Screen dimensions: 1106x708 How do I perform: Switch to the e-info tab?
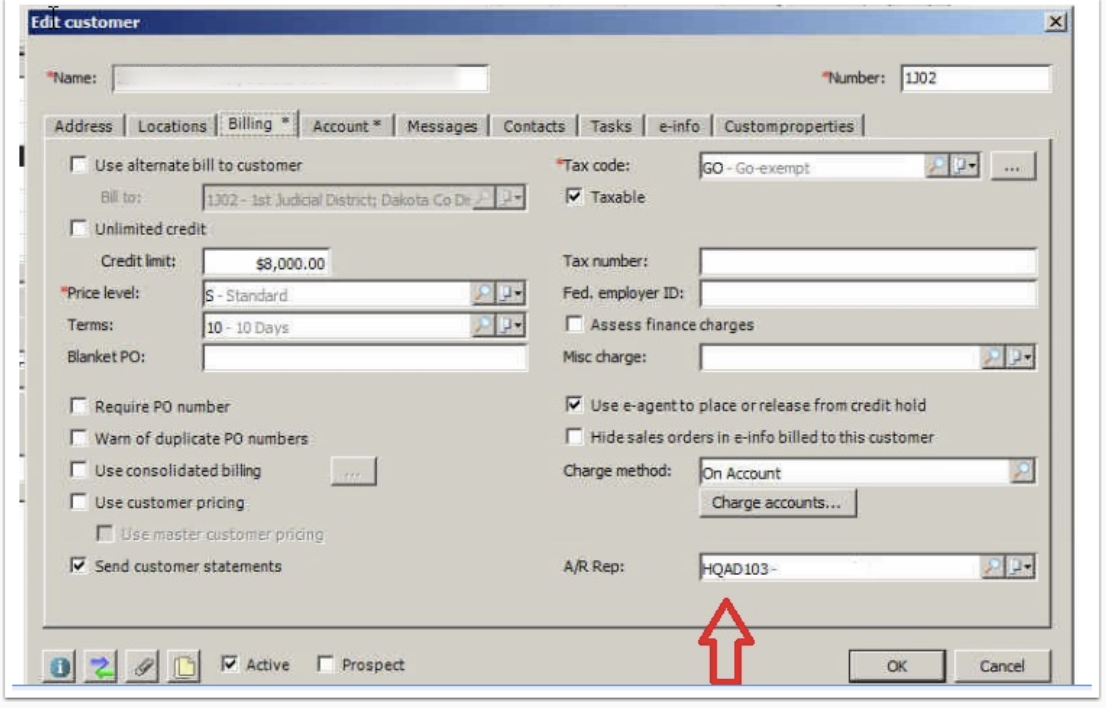point(679,126)
